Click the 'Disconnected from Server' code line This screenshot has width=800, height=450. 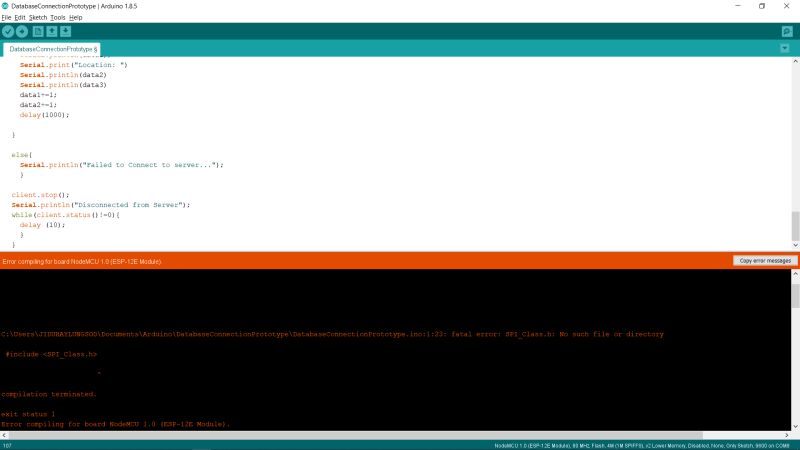[101, 205]
